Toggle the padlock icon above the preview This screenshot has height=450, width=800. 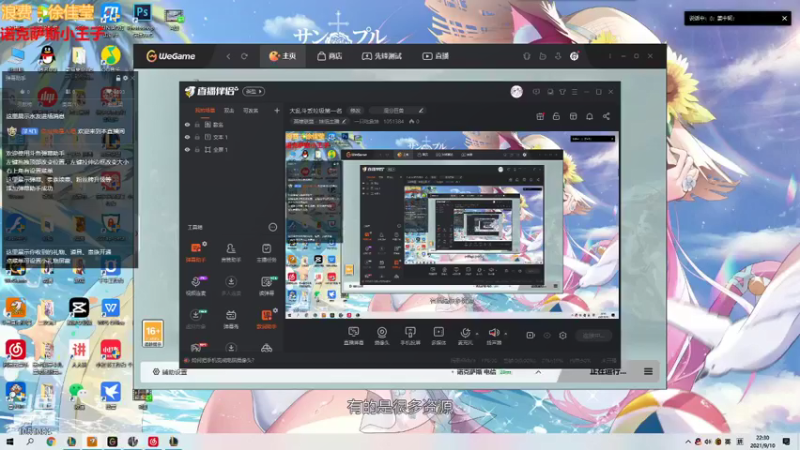(556, 116)
